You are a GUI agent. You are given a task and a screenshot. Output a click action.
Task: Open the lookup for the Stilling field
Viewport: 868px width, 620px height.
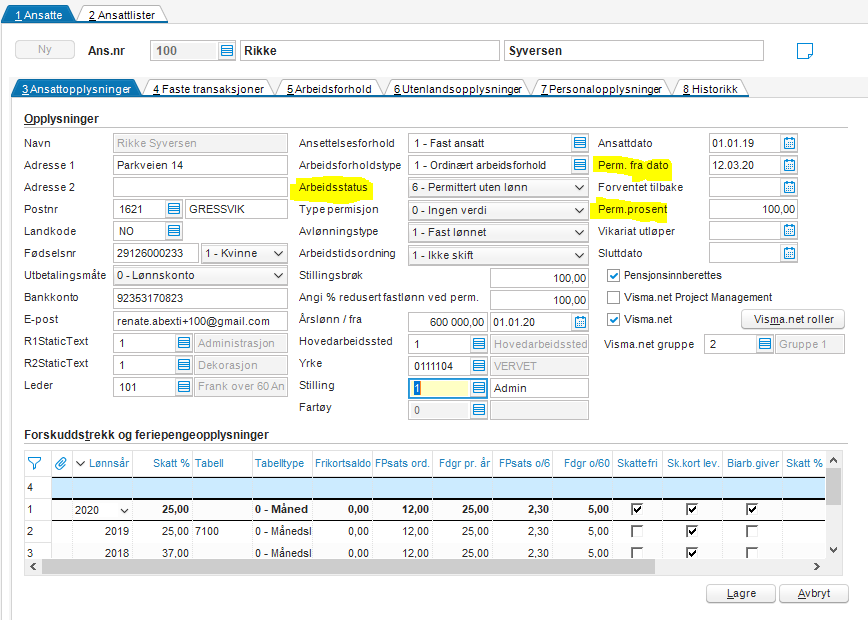pos(479,388)
